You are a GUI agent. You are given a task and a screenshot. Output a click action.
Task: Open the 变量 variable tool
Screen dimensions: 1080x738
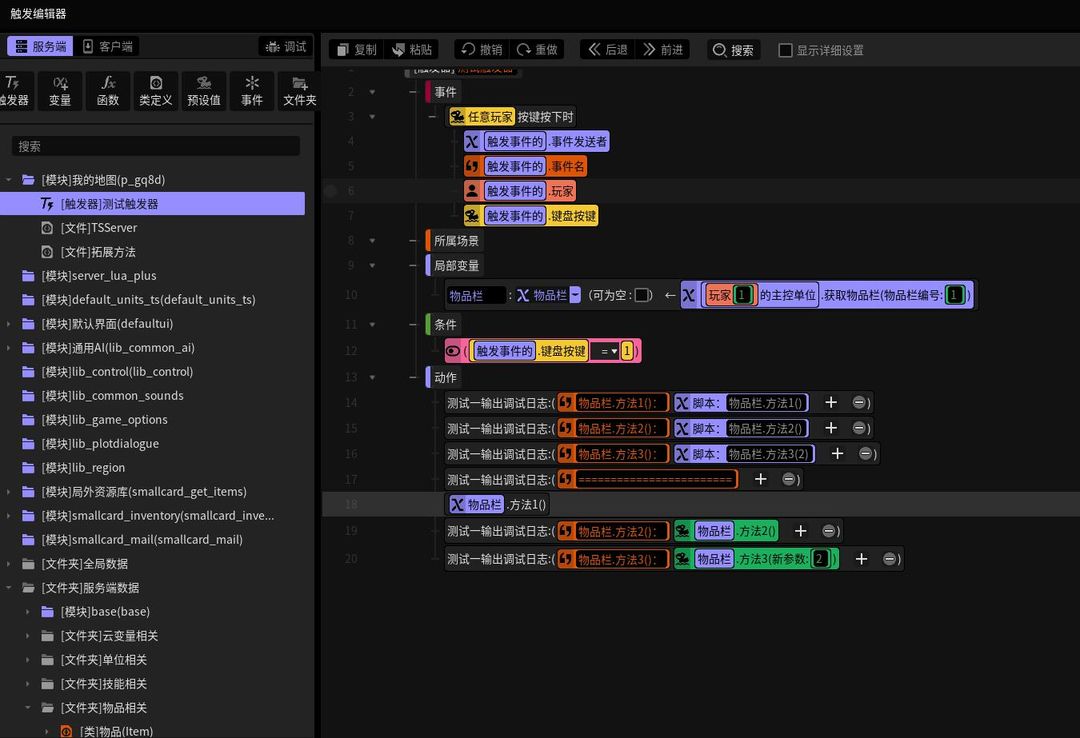coord(60,91)
